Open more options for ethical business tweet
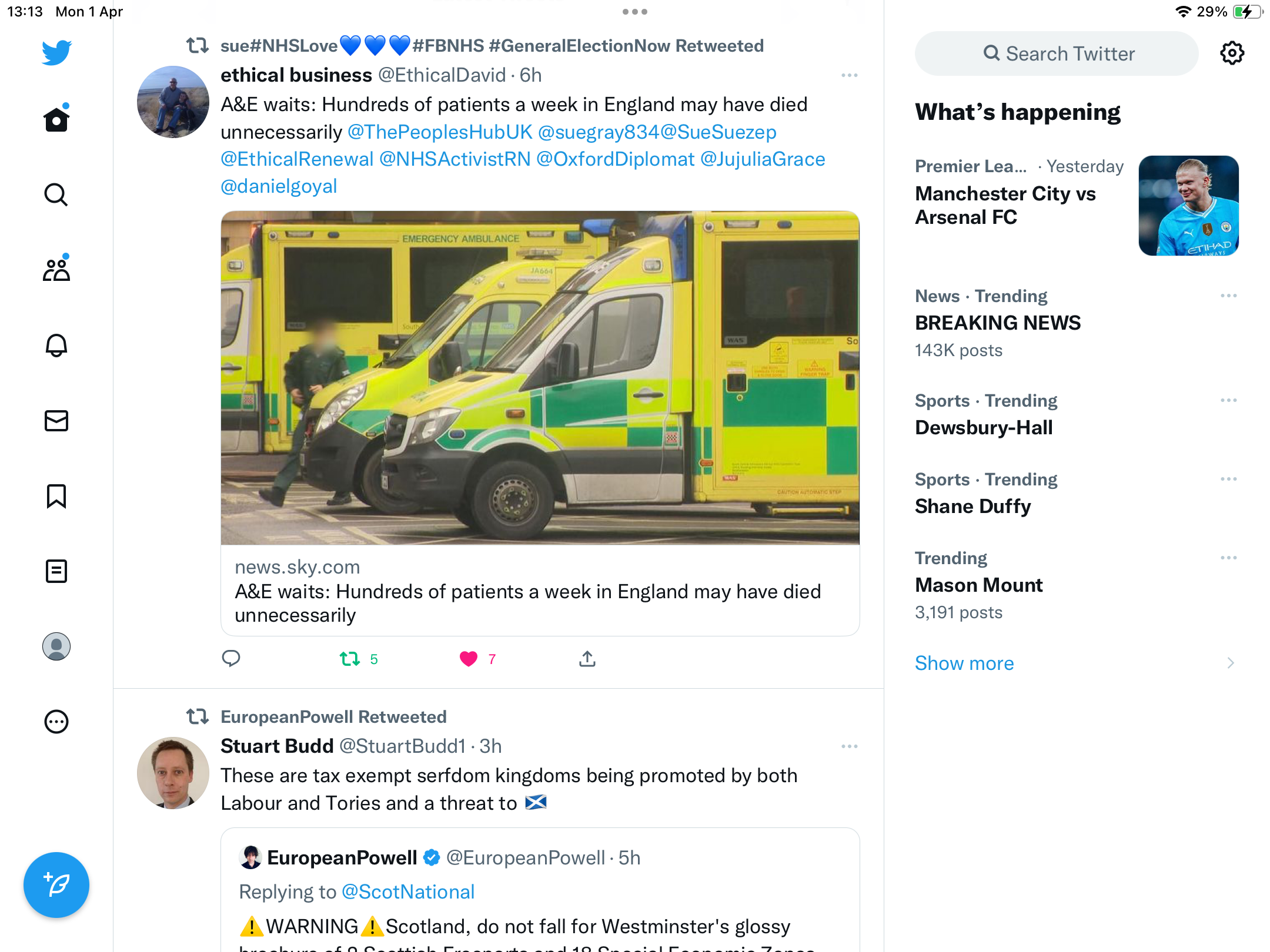The height and width of the screenshot is (952, 1270). point(850,75)
